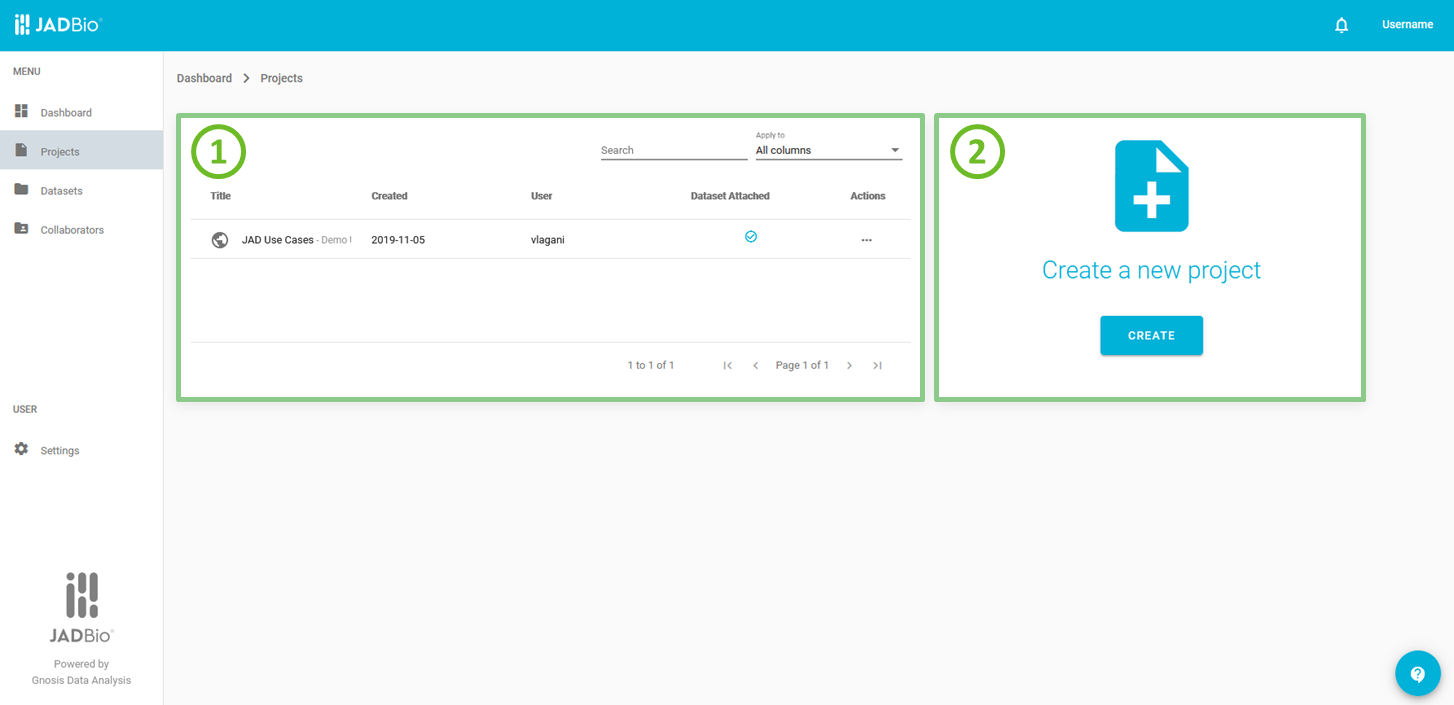Open Collaborators in sidebar menu
1454x705 pixels.
pyautogui.click(x=81, y=229)
